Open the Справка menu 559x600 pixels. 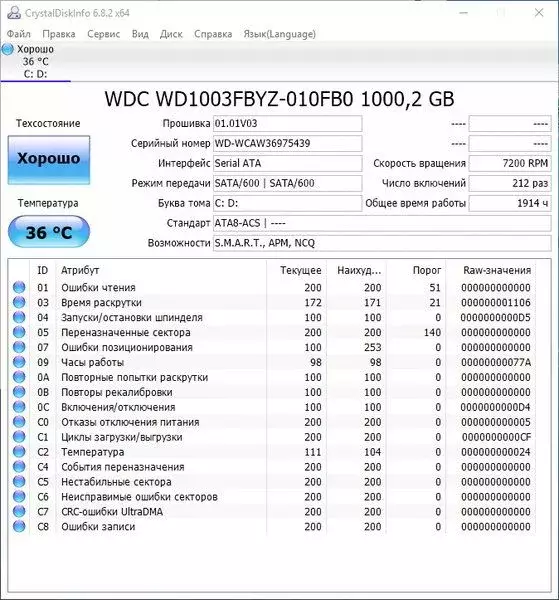coord(213,34)
